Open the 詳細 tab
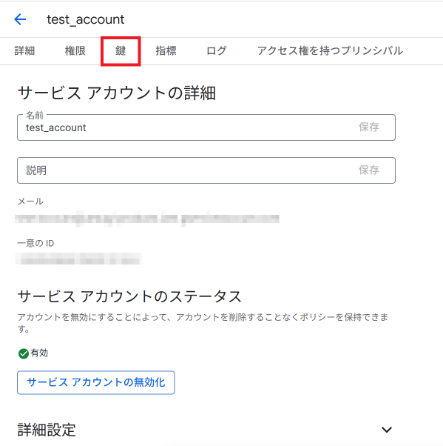The width and height of the screenshot is (443, 446). coord(25,51)
